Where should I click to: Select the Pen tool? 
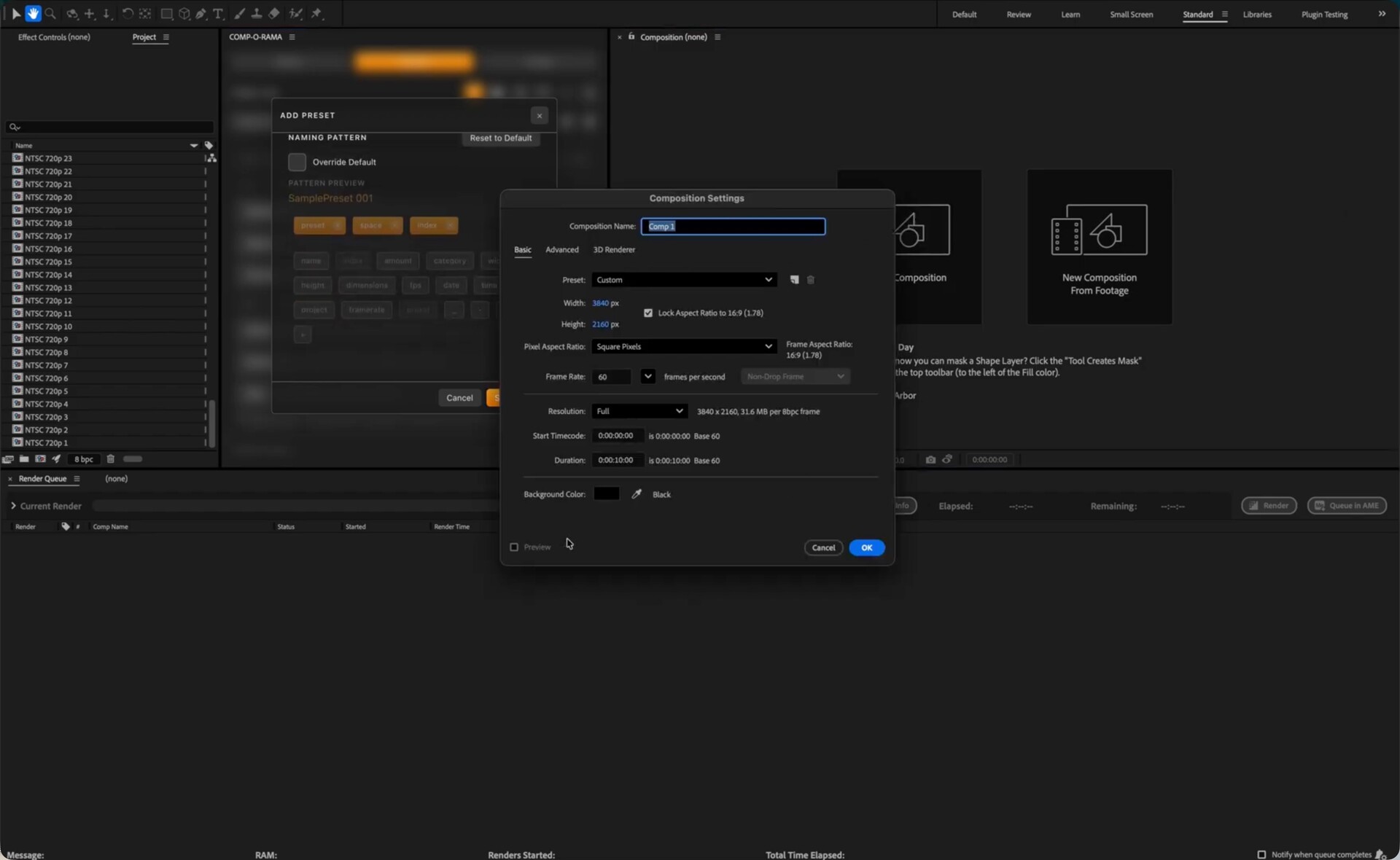coord(201,14)
